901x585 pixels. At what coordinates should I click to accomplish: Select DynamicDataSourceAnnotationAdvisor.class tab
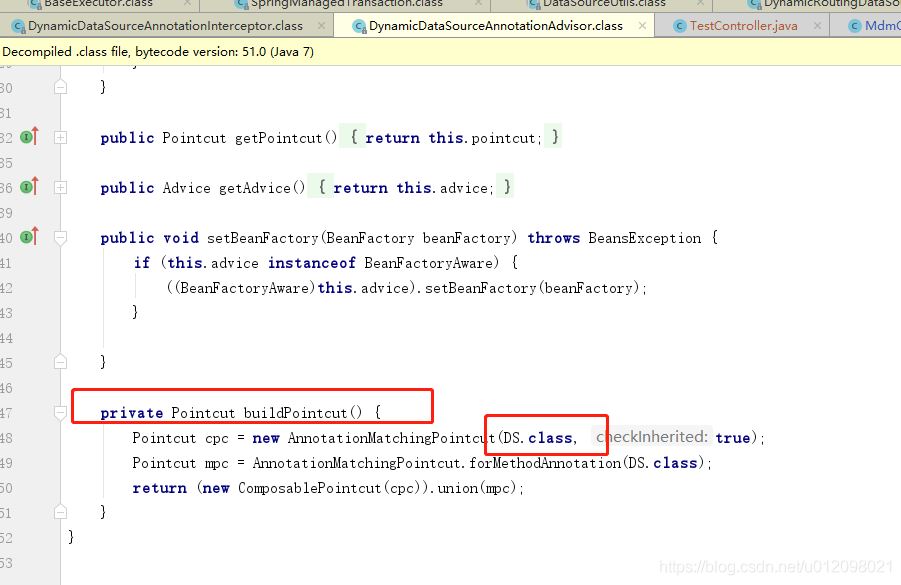point(494,26)
